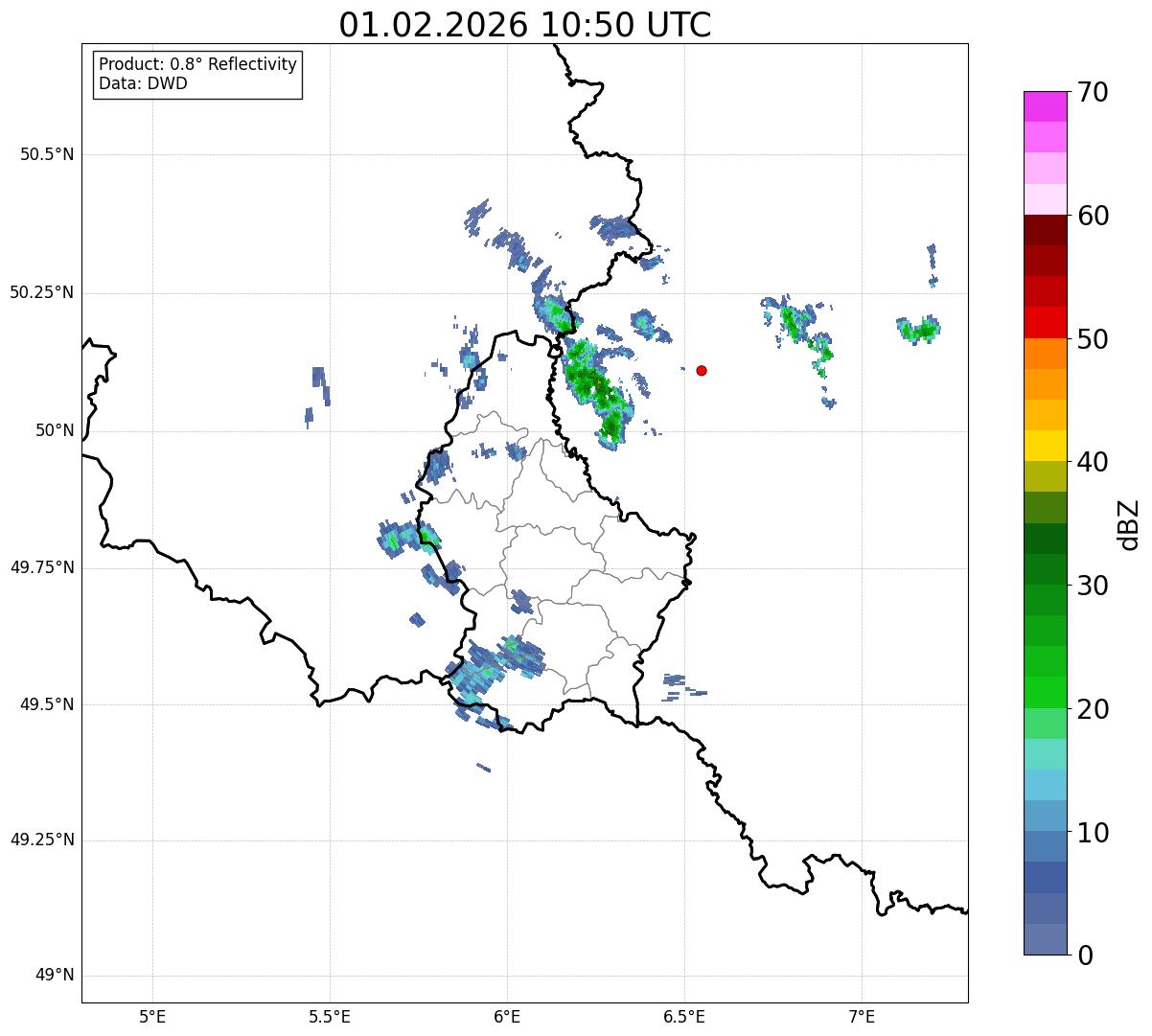The width and height of the screenshot is (1152, 1036).
Task: Click the latitude label 49.5°N
Action: [x=47, y=704]
